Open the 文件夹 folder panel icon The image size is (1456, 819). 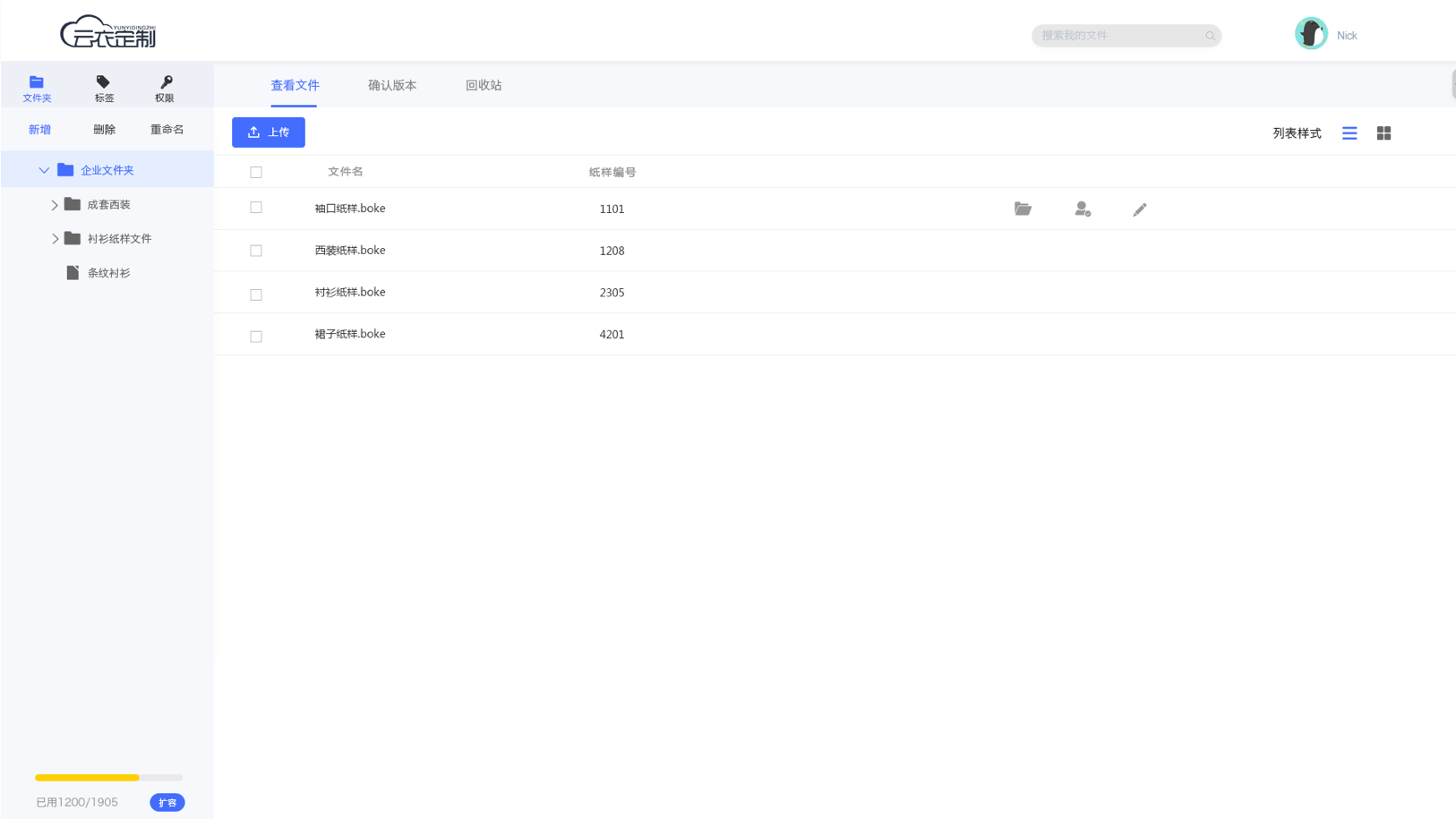[x=37, y=82]
